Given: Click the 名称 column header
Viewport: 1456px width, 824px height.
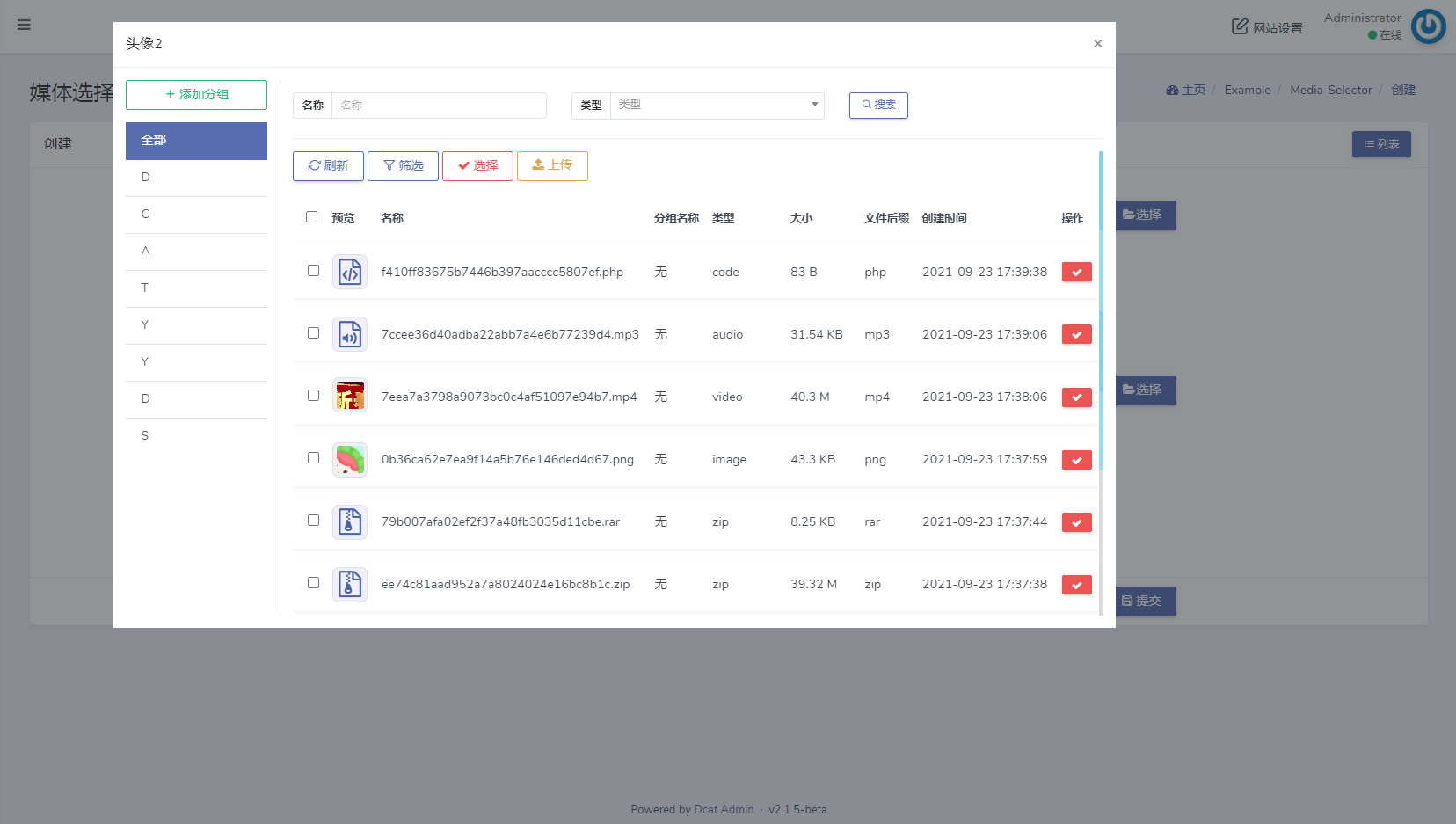Looking at the screenshot, I should (392, 219).
